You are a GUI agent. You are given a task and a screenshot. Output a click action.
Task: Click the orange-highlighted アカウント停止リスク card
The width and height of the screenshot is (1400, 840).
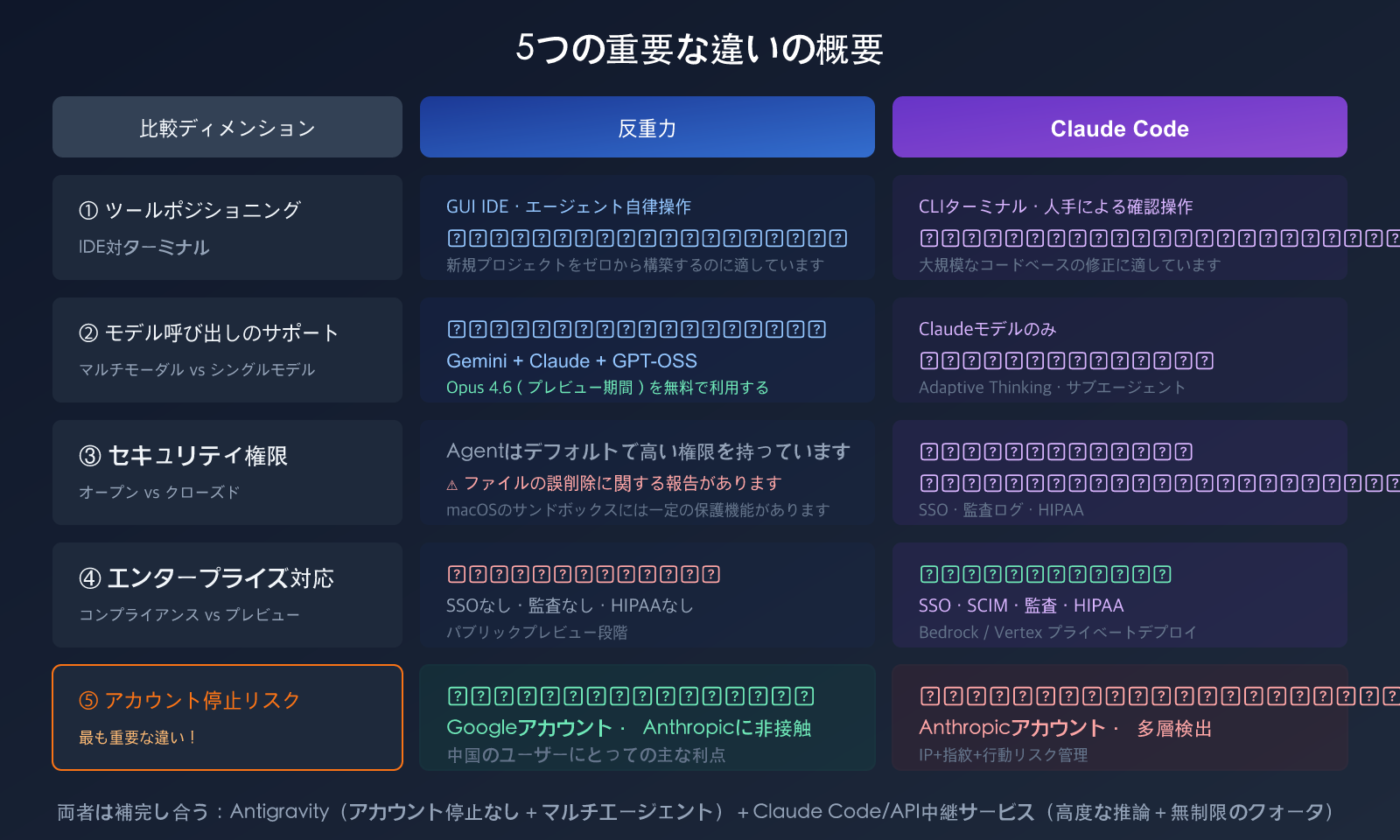click(x=227, y=717)
